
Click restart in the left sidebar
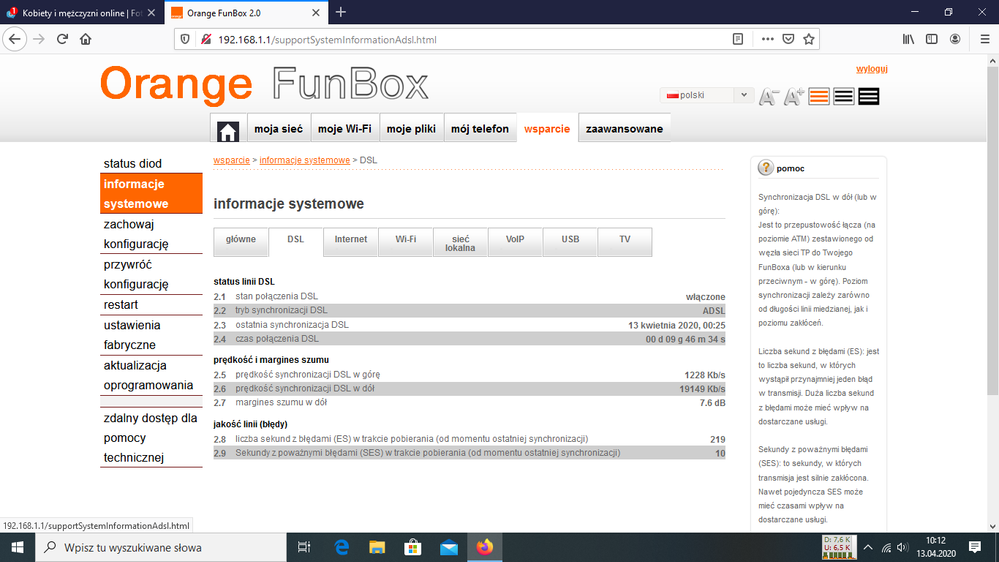tap(121, 305)
